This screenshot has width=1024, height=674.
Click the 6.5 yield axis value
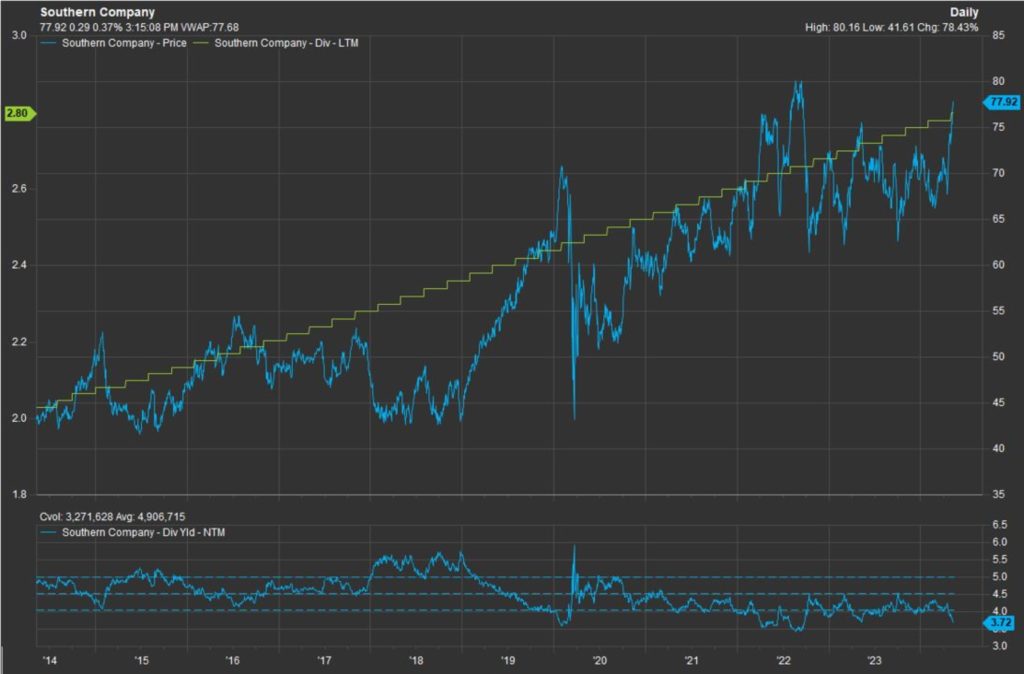point(1000,525)
